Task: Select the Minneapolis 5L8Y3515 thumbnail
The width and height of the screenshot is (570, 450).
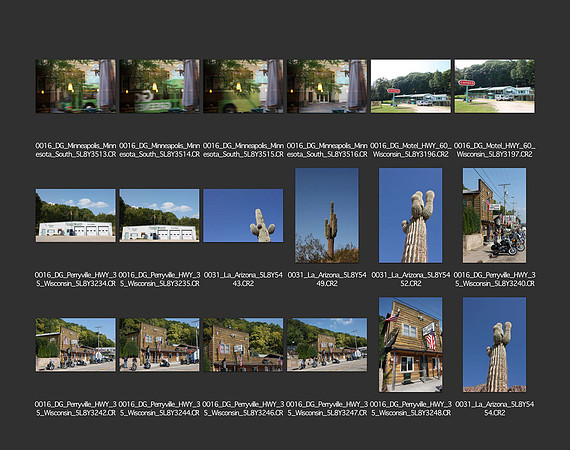Action: (243, 87)
